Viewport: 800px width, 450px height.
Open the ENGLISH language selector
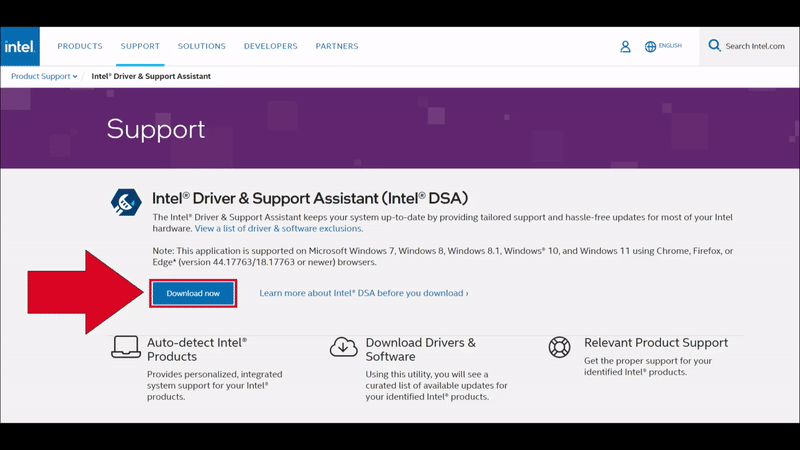(670, 46)
